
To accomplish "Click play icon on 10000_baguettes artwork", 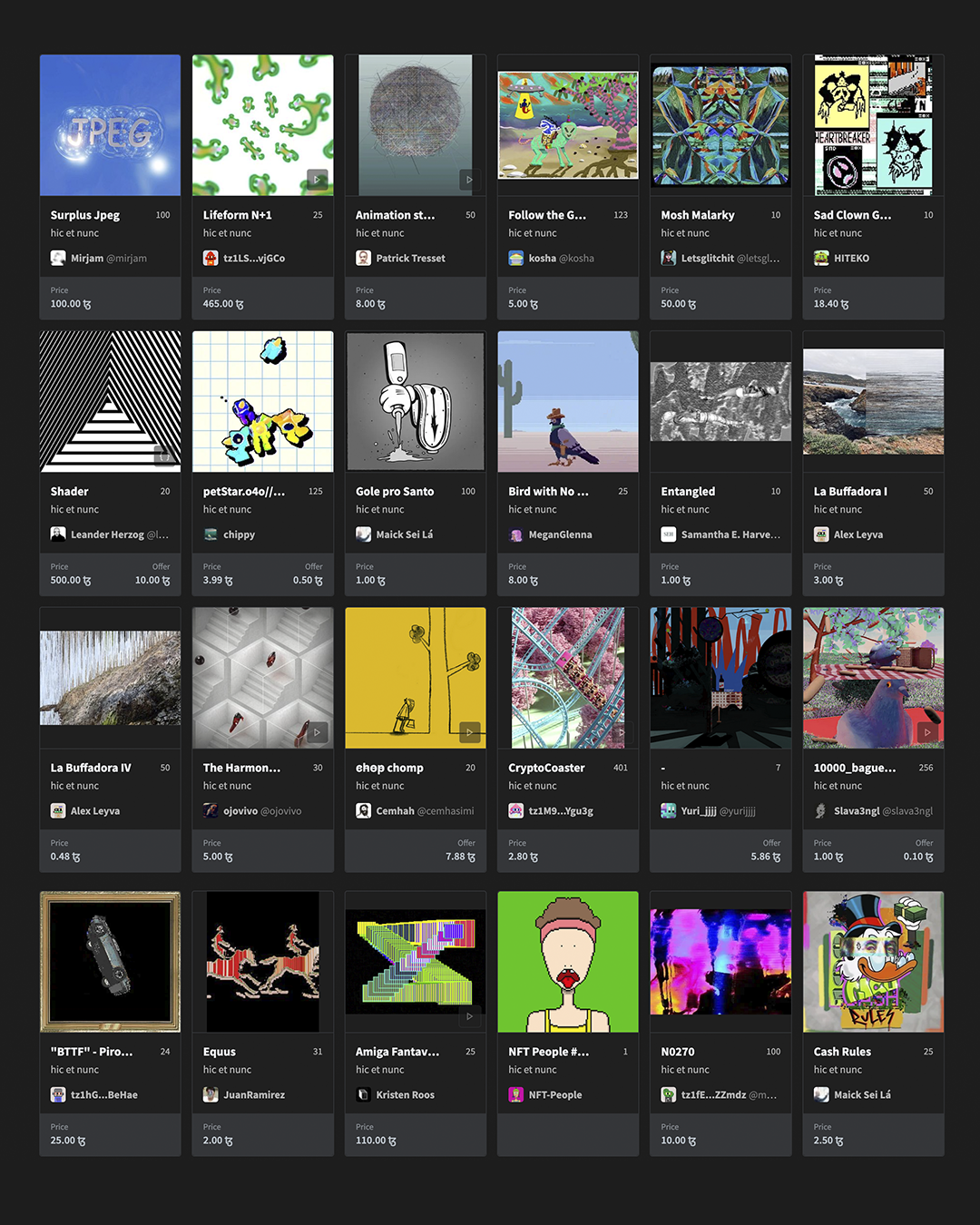I will point(927,731).
